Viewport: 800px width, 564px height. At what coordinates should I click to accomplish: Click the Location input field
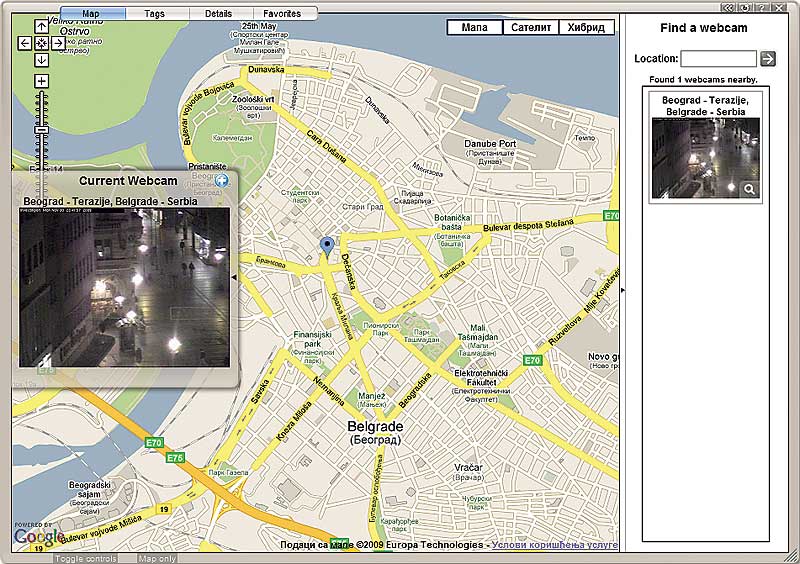(x=718, y=58)
